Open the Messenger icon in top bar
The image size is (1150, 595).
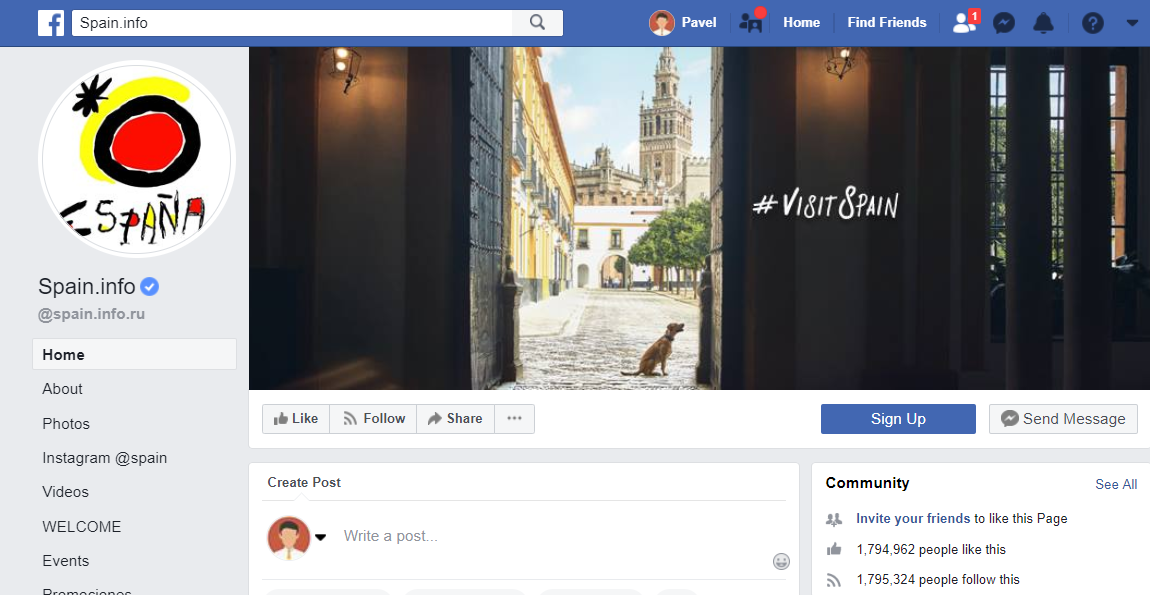coord(1004,23)
